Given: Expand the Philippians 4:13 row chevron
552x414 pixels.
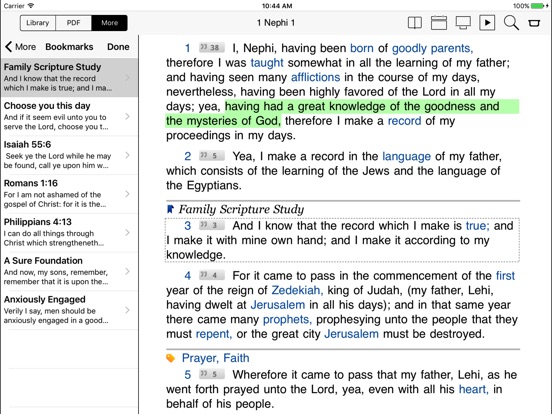Looking at the screenshot, I should coord(127,233).
